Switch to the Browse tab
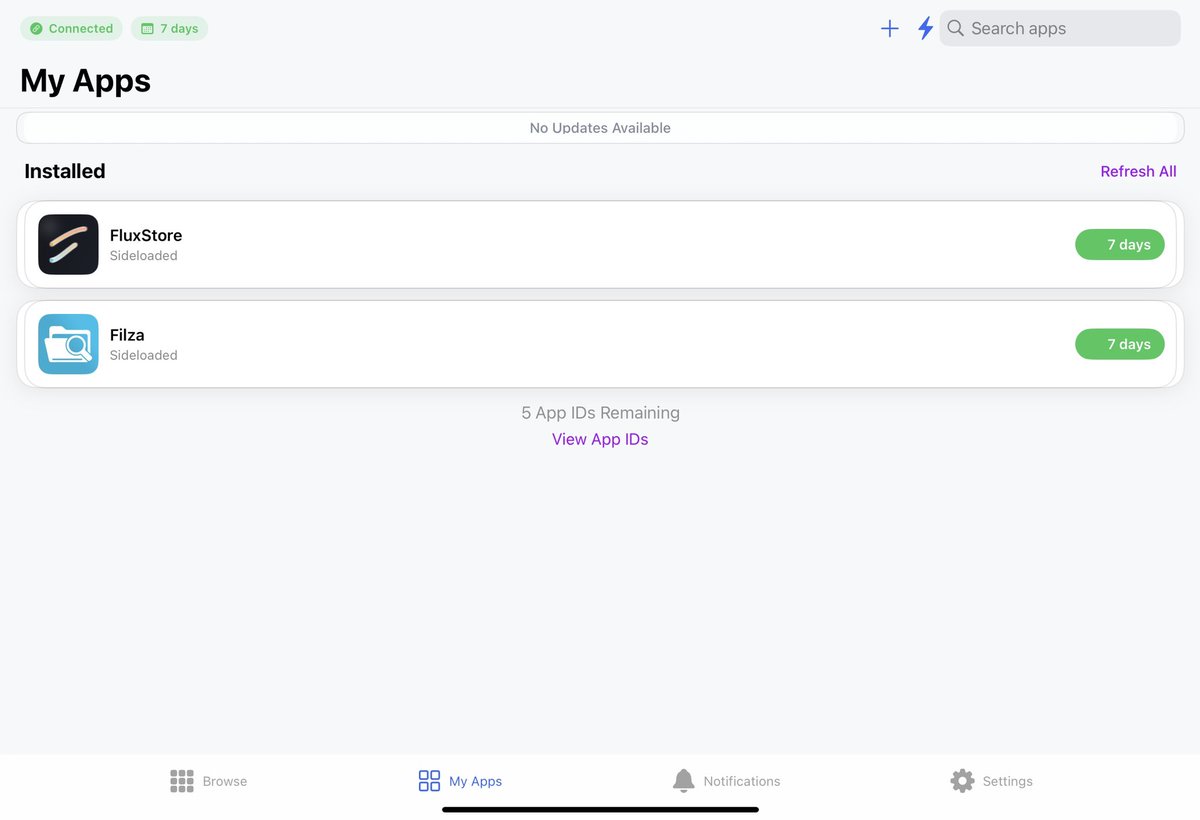This screenshot has width=1200, height=820. pyautogui.click(x=208, y=781)
